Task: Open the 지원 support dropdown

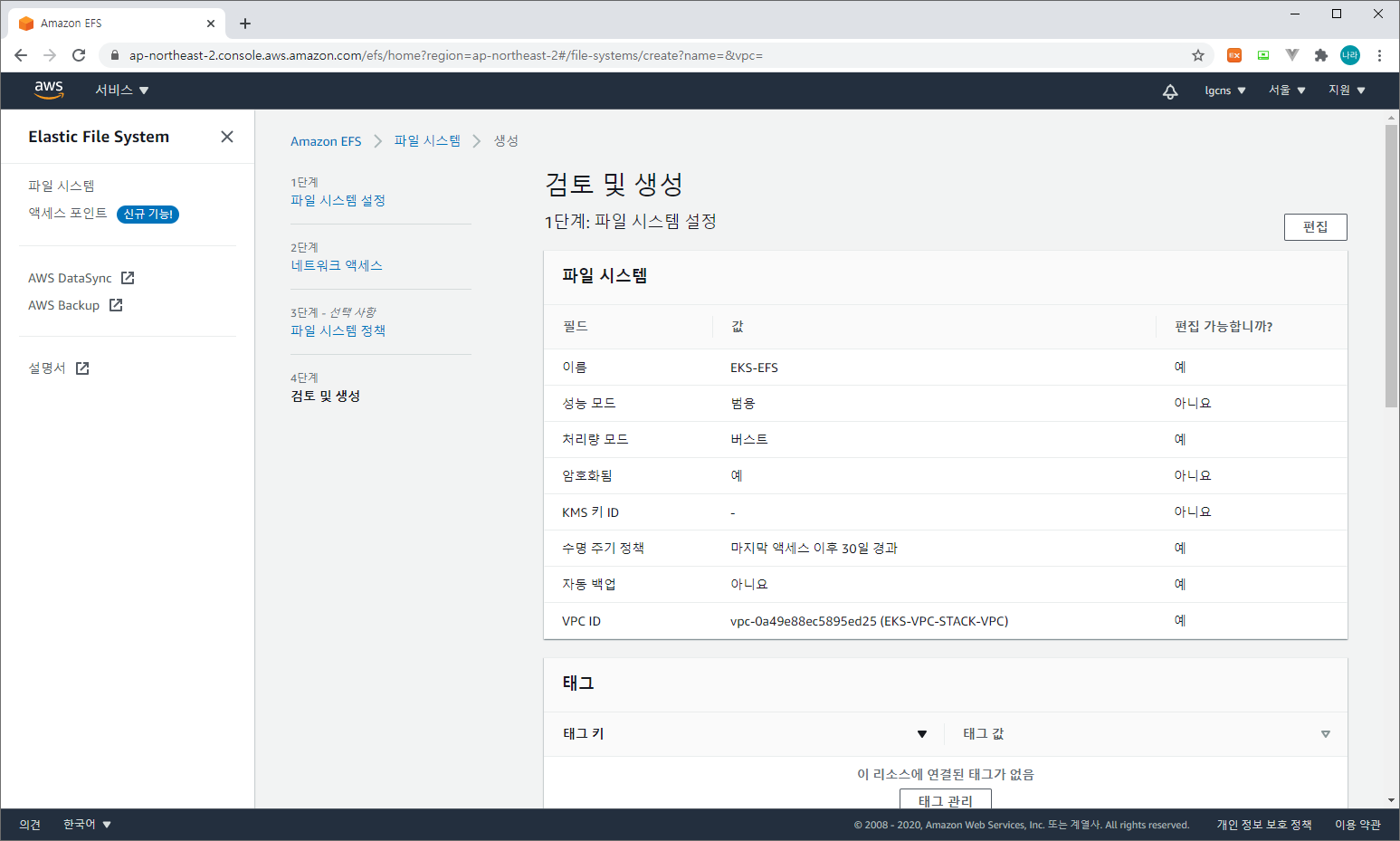Action: [1347, 91]
